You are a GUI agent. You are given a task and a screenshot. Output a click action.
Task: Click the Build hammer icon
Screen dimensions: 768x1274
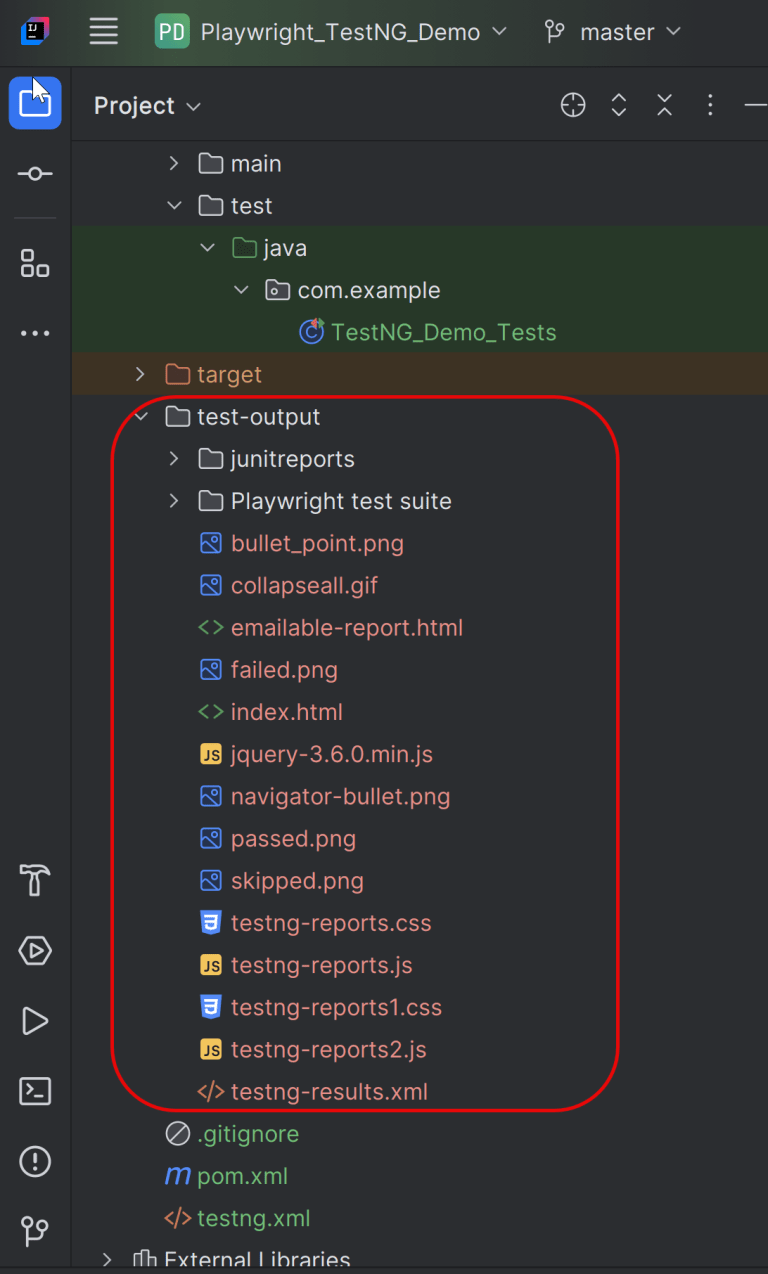(35, 881)
